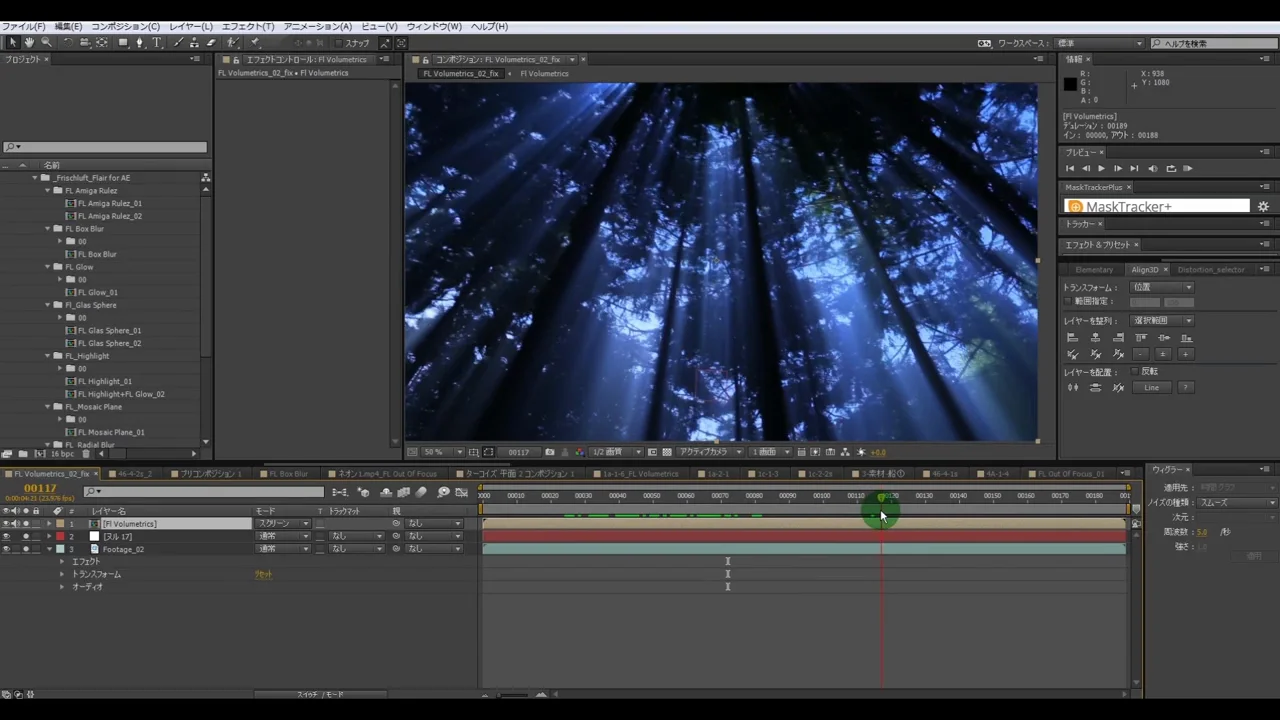
Task: Click orange exposure value +0.0
Action: point(878,452)
